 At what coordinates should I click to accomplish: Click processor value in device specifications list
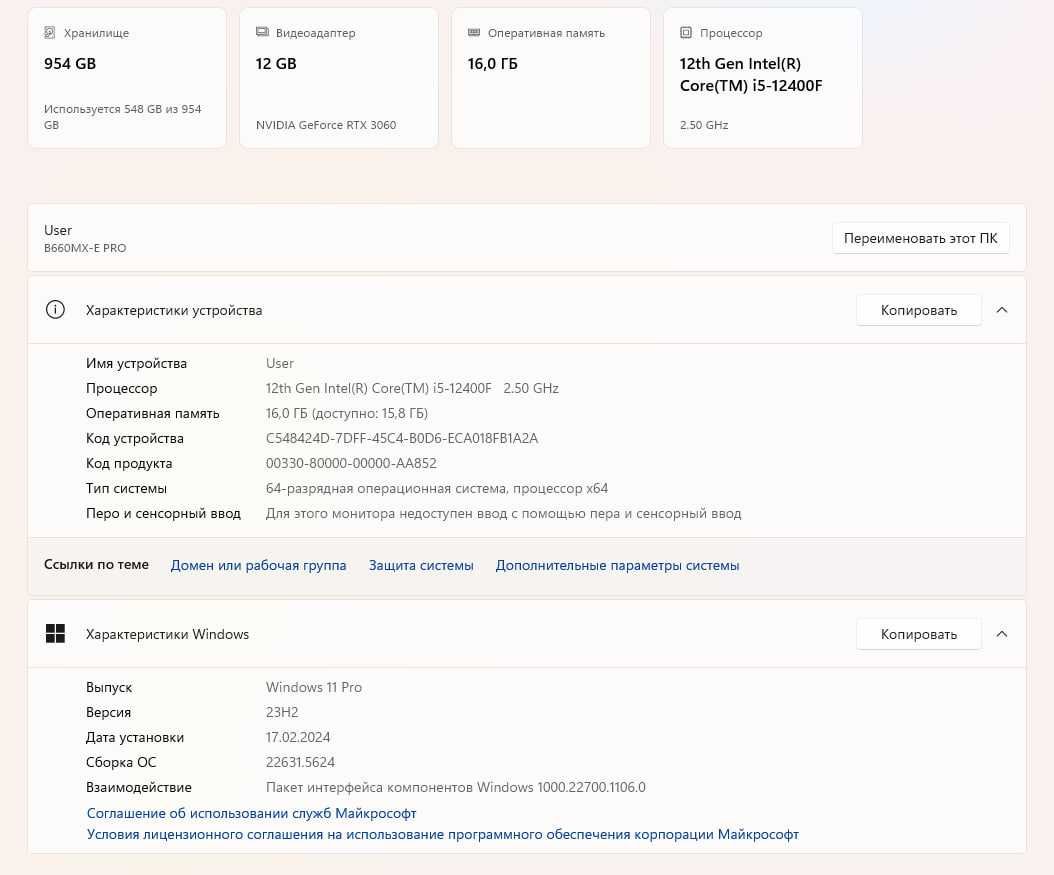[412, 388]
